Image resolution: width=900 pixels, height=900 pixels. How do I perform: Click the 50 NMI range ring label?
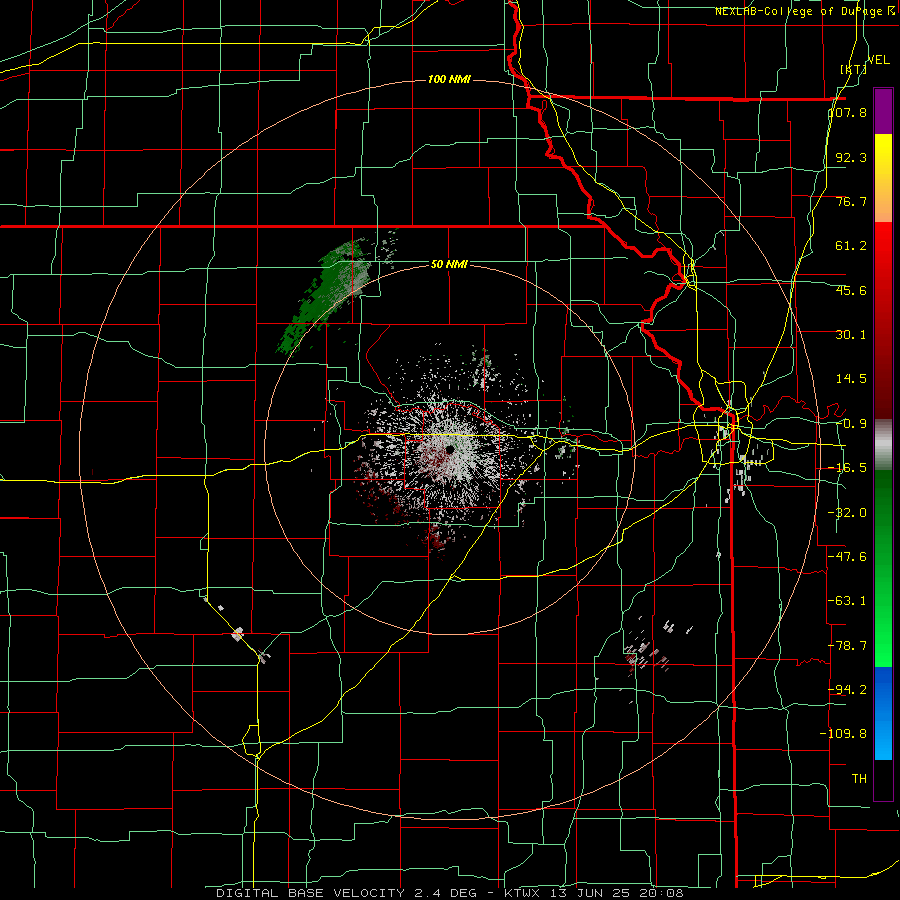(x=449, y=265)
